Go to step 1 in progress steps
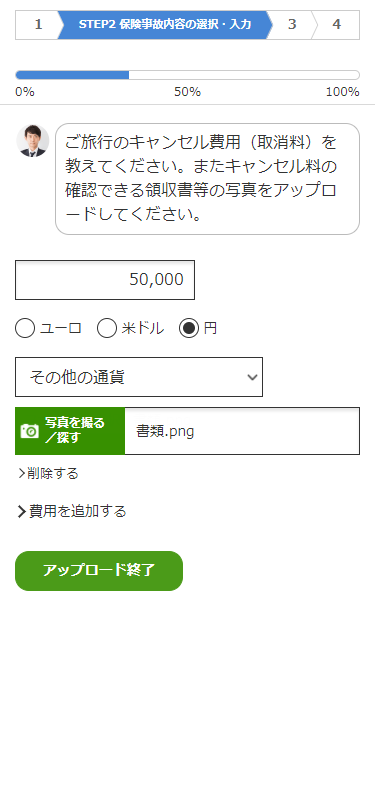 tap(37, 25)
